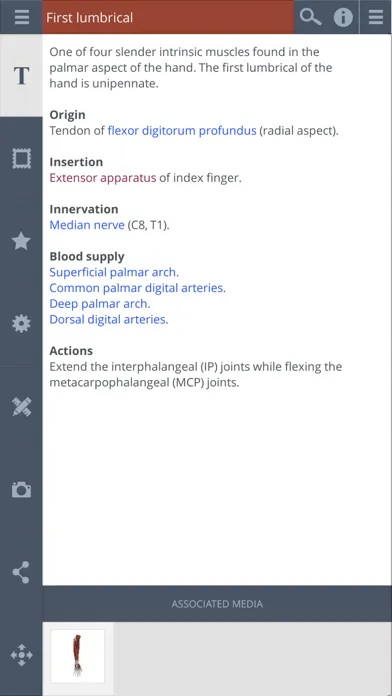Select the dotted selection frame tool
This screenshot has height=696, width=392.
[x=21, y=158]
